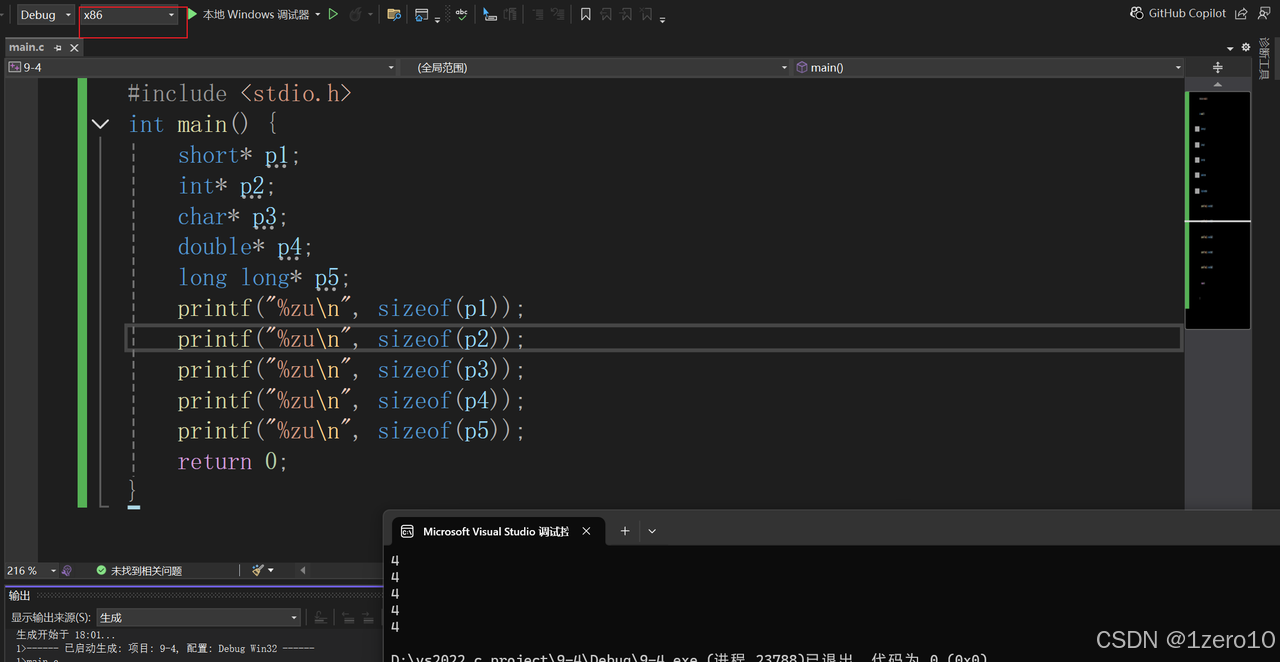This screenshot has width=1280, height=662.
Task: Click the split editor window icon
Action: (x=1217, y=67)
